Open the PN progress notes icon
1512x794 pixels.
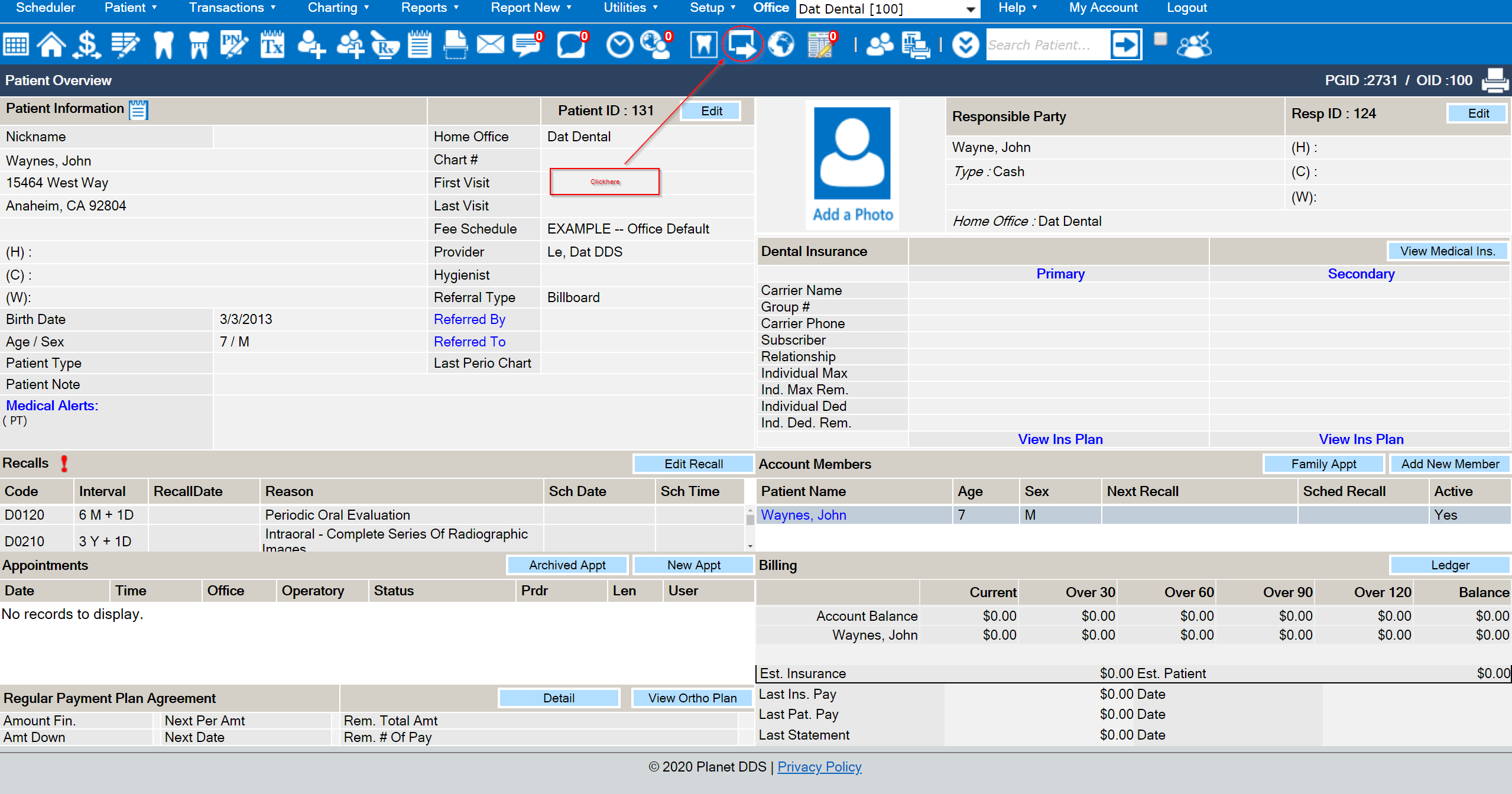coord(233,45)
